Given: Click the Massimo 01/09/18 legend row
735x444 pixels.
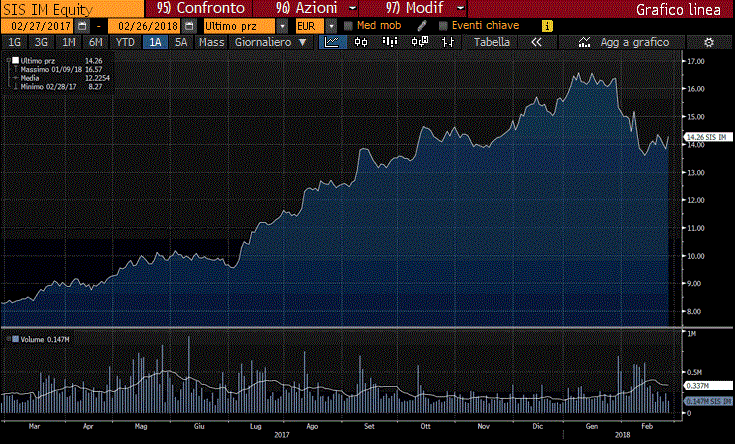Looking at the screenshot, I should pos(61,69).
